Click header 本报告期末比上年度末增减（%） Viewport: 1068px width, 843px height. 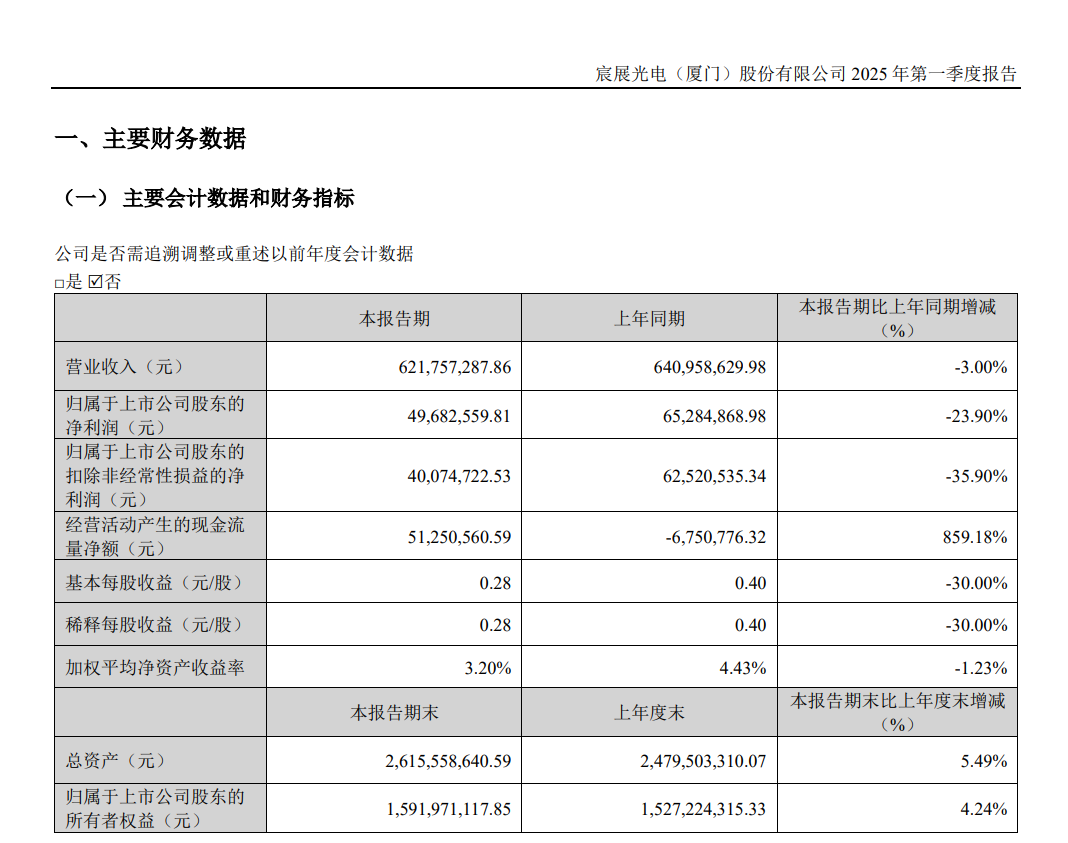[897, 712]
